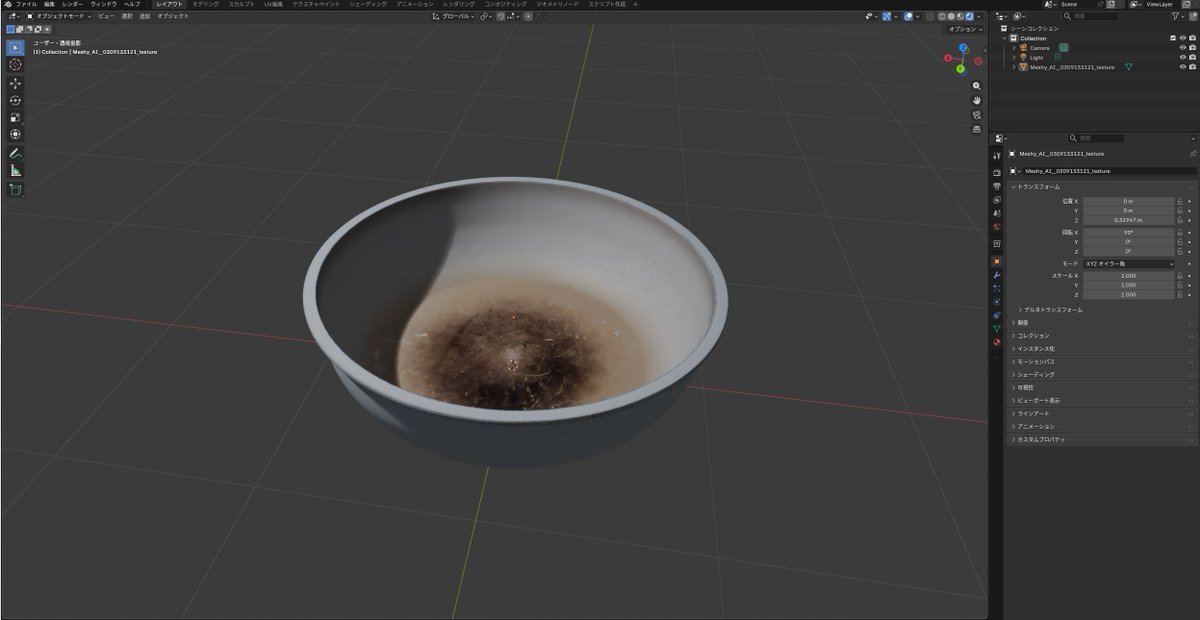Select the Measure tool

pos(15,171)
